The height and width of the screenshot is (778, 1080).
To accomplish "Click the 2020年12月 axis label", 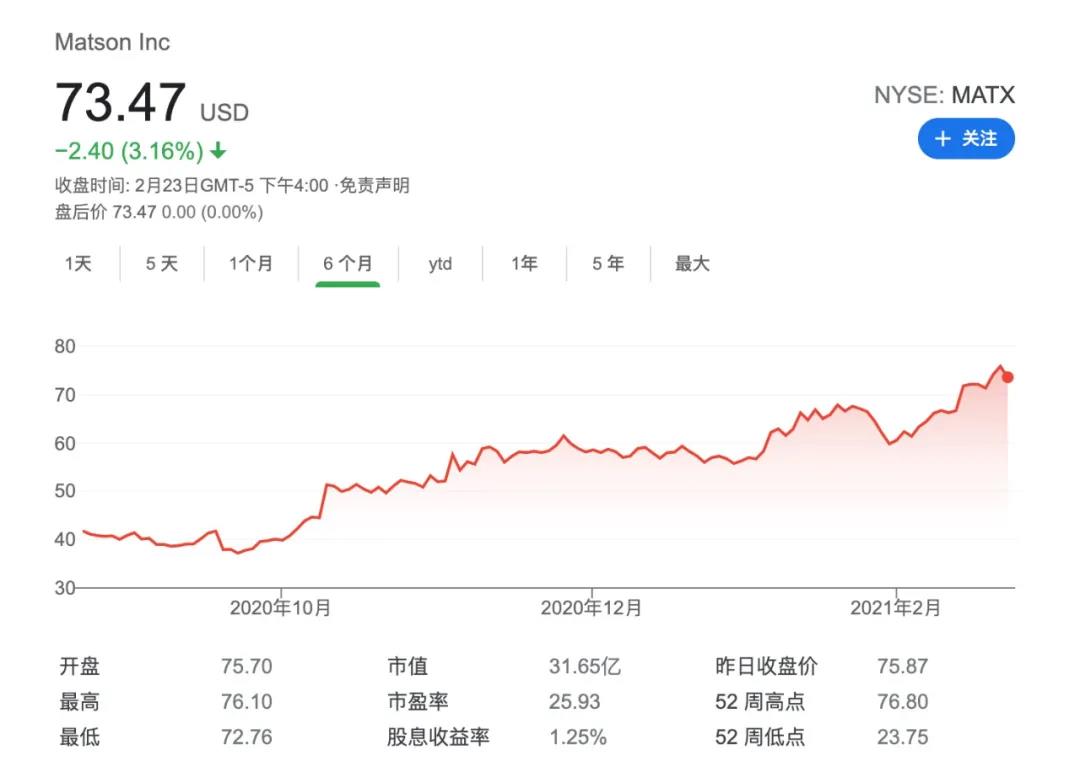I will (593, 607).
